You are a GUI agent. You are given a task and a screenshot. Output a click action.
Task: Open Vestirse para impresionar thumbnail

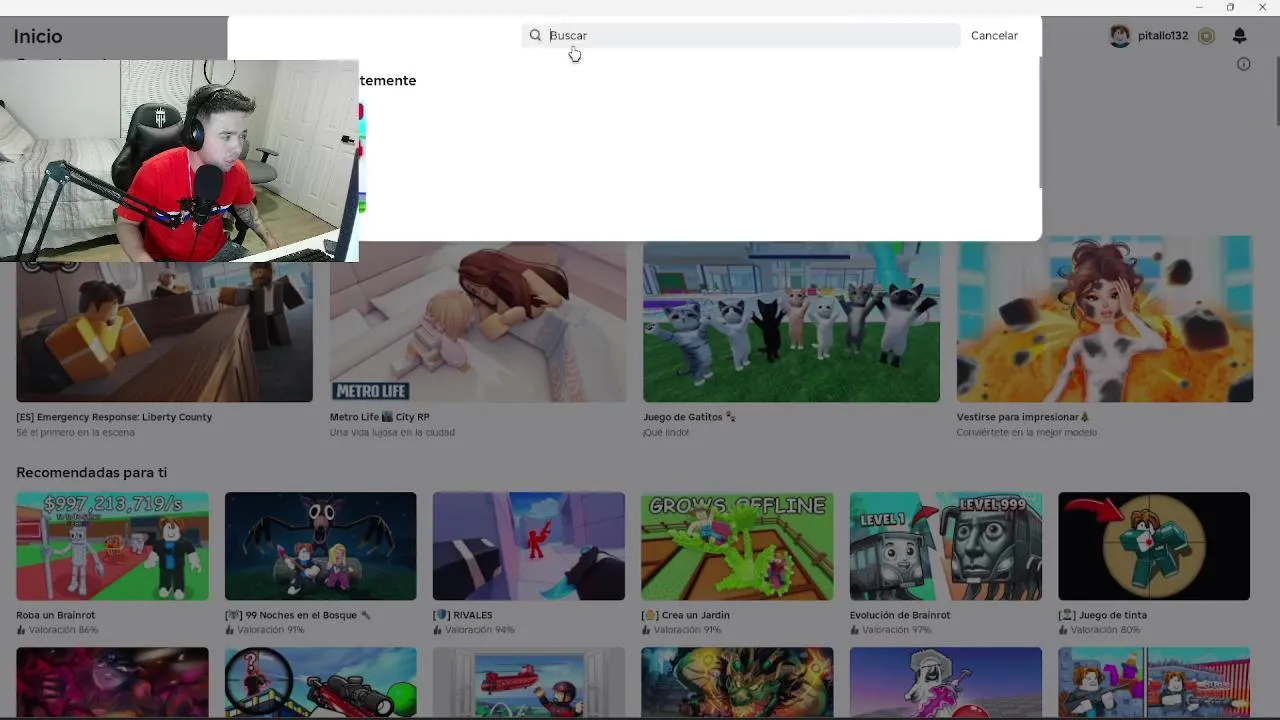click(x=1104, y=319)
